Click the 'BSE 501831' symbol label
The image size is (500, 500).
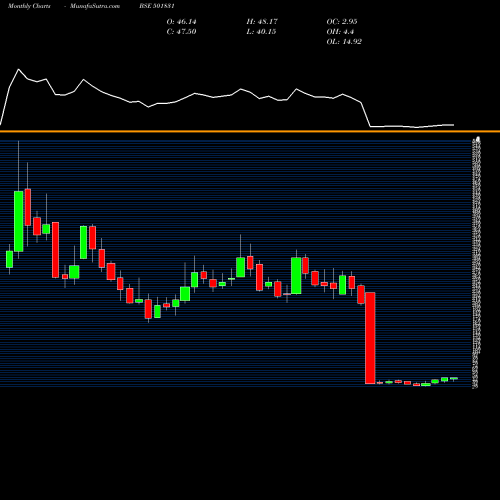pos(157,6)
